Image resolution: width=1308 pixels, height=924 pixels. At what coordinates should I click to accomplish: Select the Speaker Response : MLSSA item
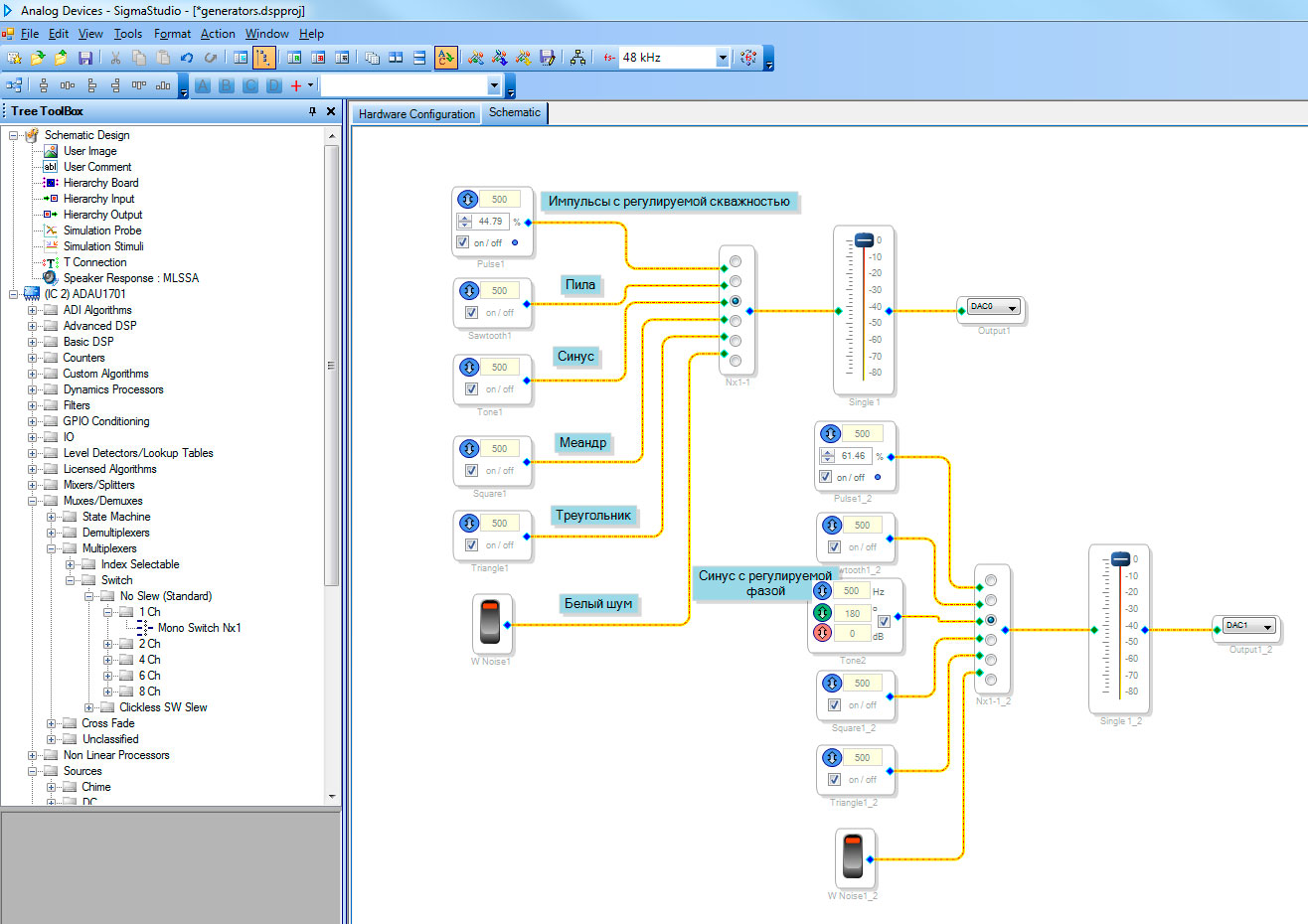tap(130, 278)
